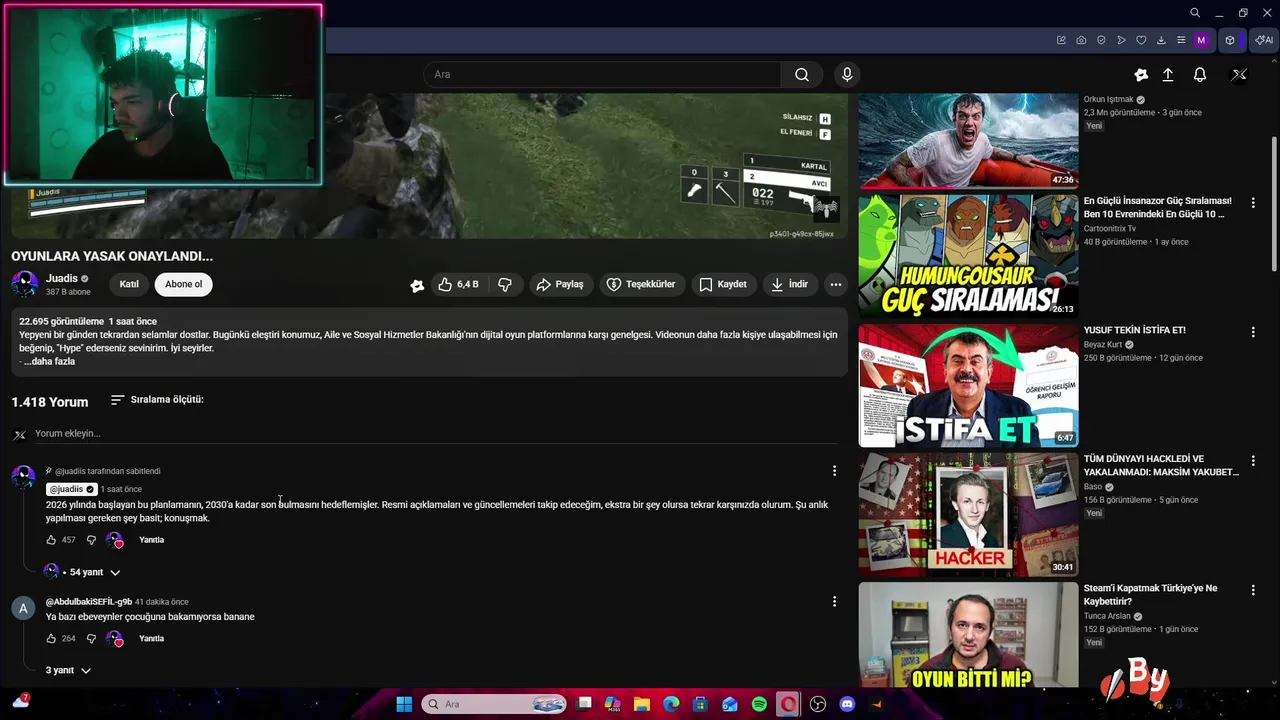Open OBS Studio from taskbar
This screenshot has height=720, width=1280.
point(818,704)
